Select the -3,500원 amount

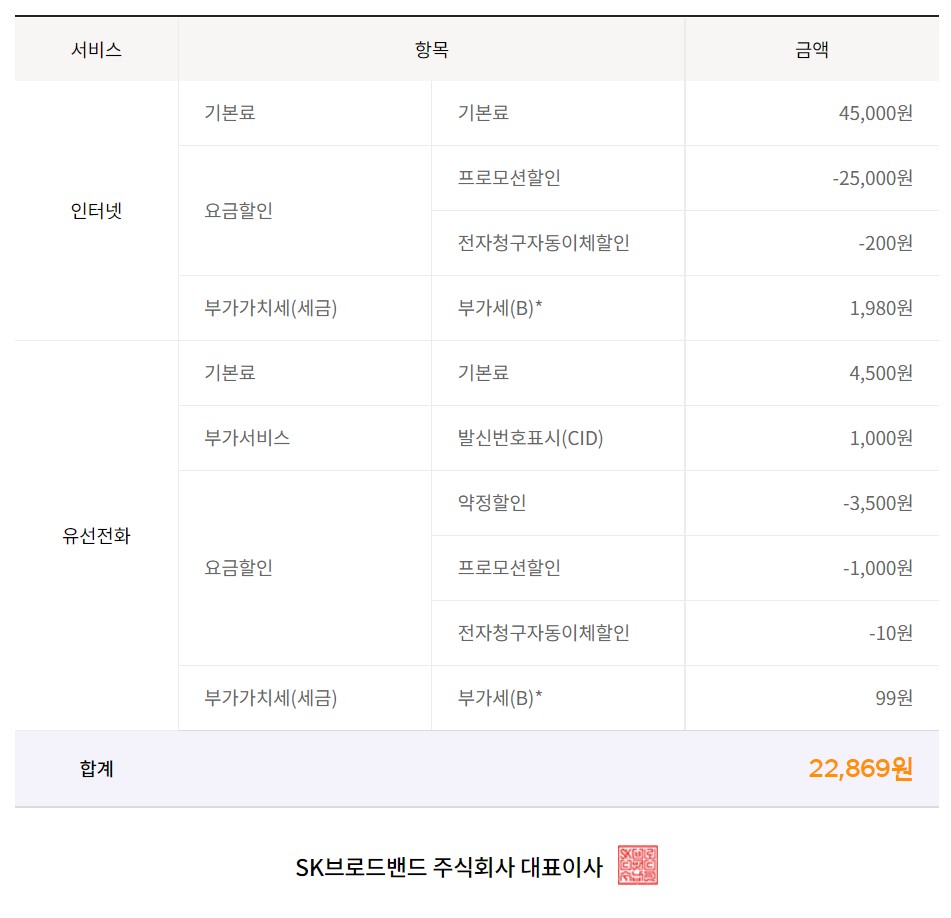pyautogui.click(x=877, y=503)
